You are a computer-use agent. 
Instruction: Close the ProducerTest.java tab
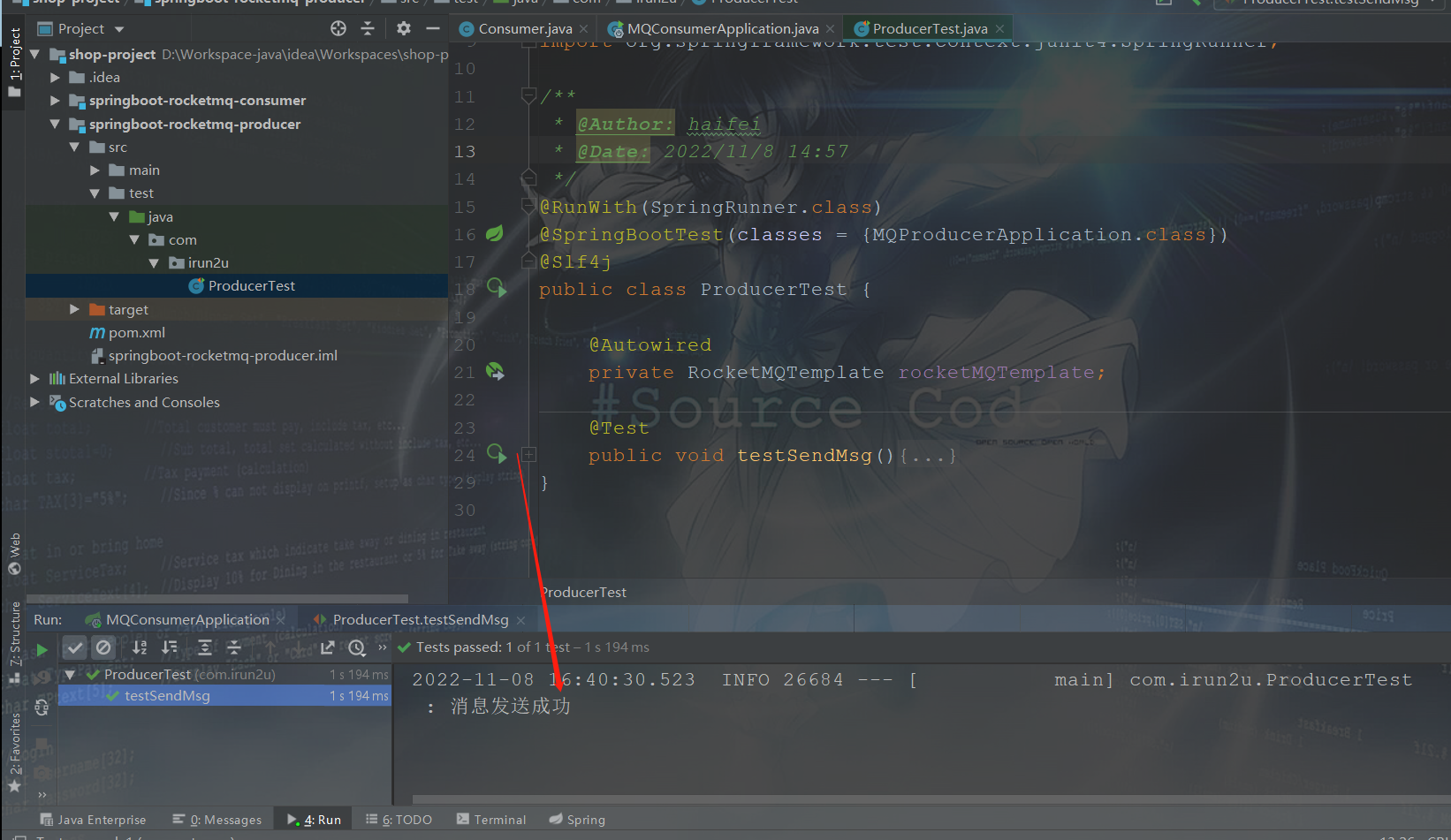(999, 29)
